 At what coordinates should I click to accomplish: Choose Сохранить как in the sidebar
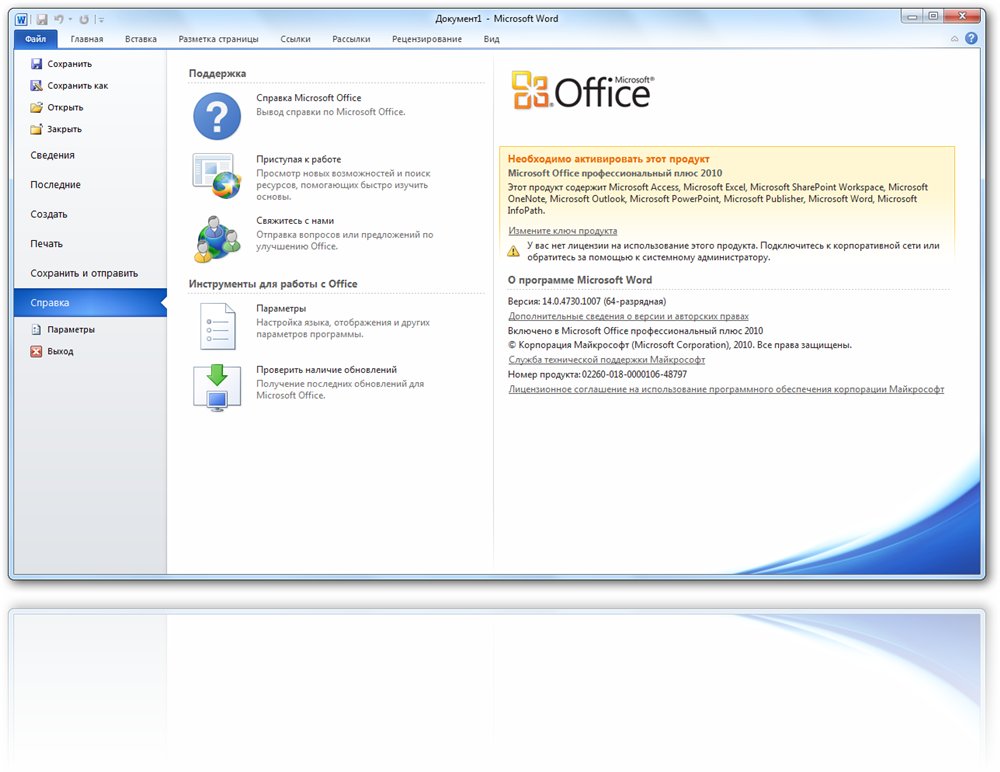tap(70, 85)
